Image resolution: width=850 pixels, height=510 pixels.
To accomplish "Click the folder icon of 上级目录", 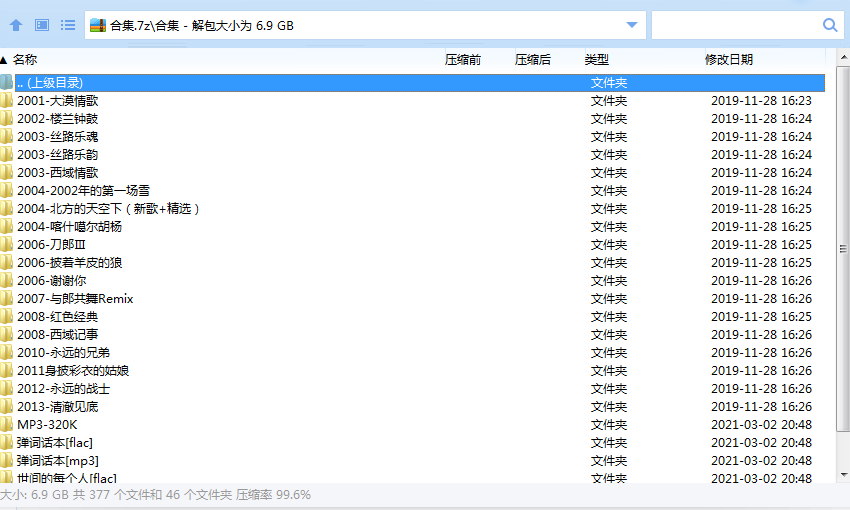I will pyautogui.click(x=6, y=82).
